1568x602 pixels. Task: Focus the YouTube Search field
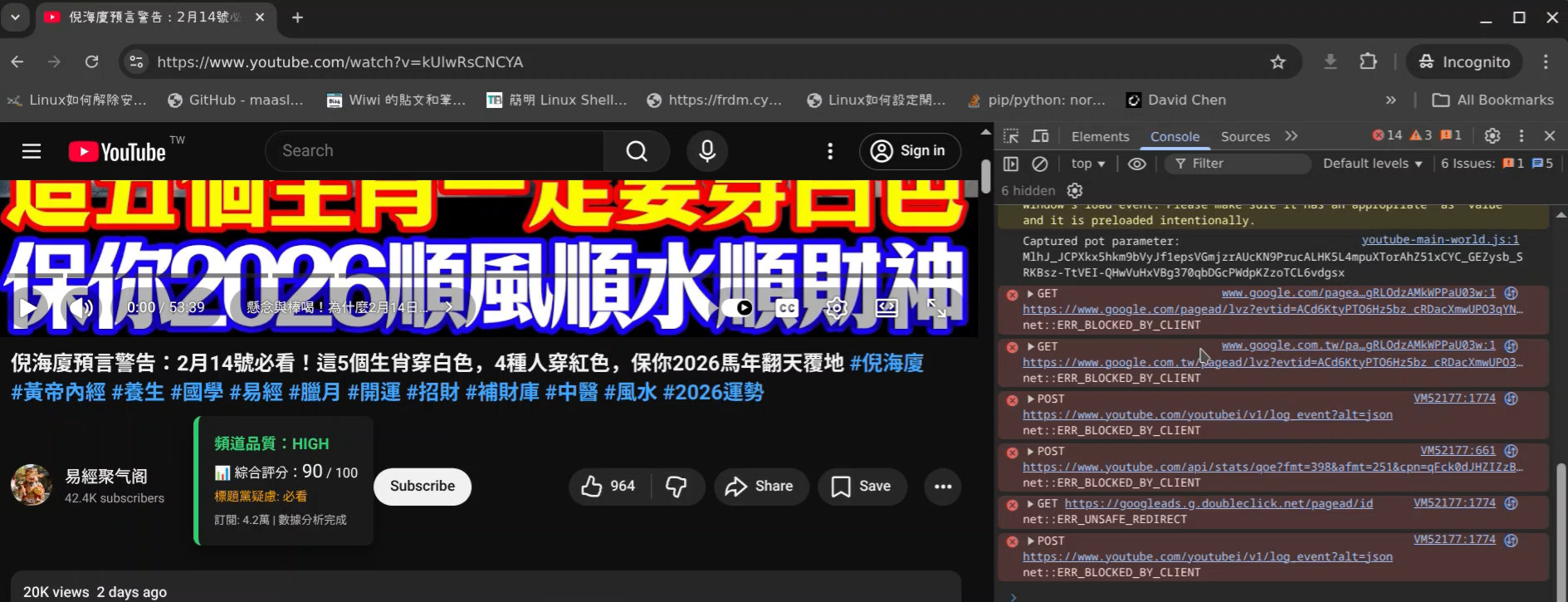click(435, 151)
